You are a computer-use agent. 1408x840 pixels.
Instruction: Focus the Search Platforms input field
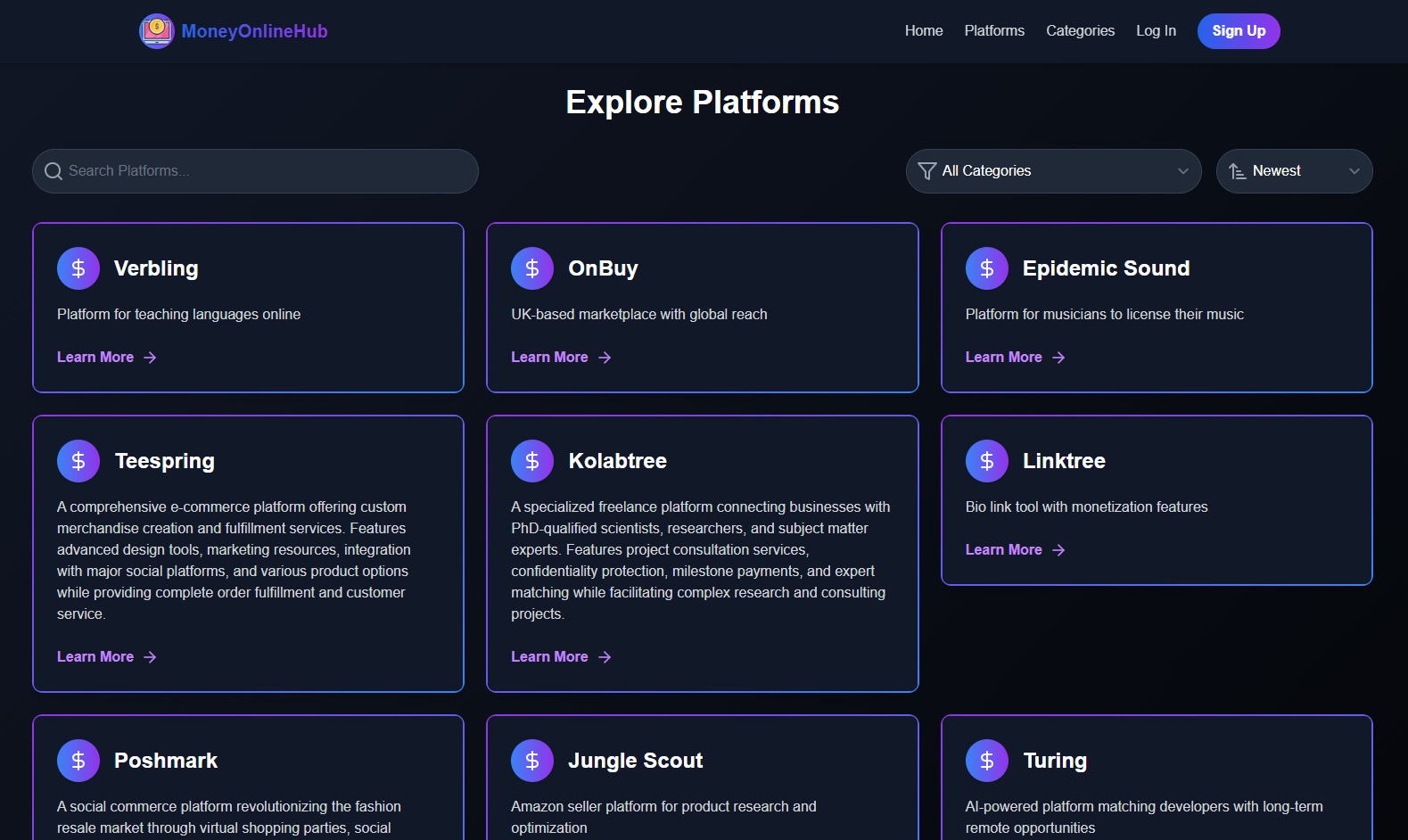point(255,171)
